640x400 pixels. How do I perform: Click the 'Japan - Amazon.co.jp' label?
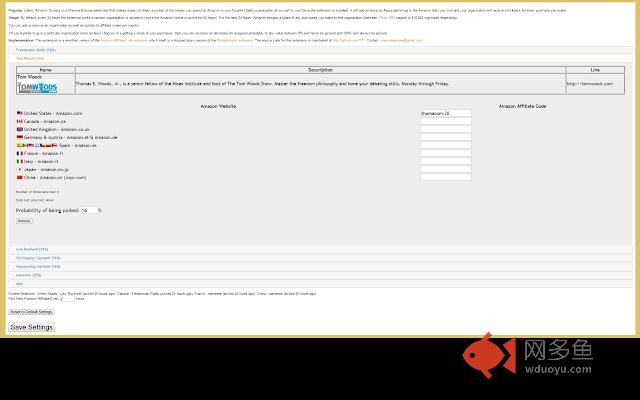46,169
